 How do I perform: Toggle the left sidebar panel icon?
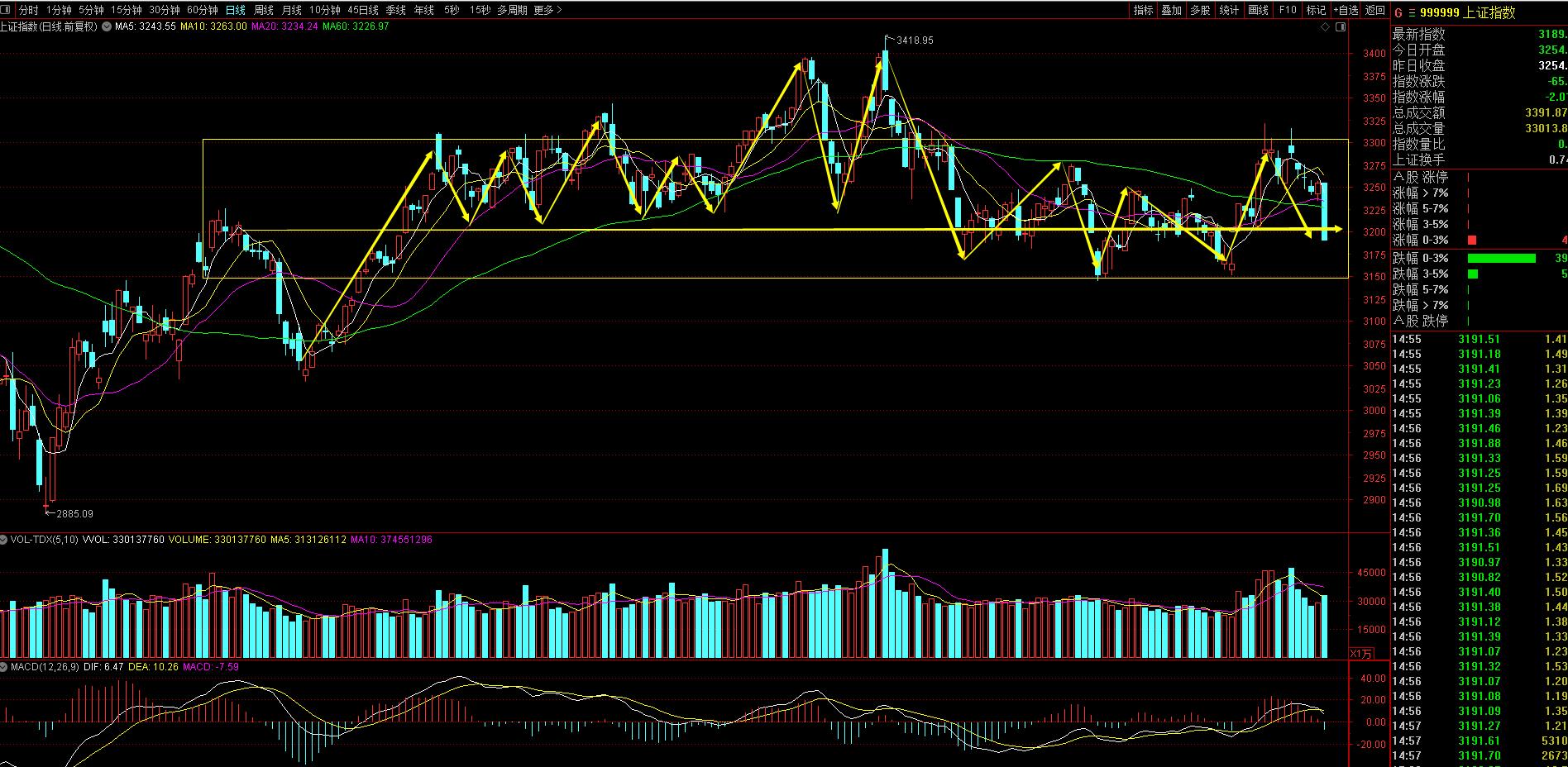pos(7,10)
